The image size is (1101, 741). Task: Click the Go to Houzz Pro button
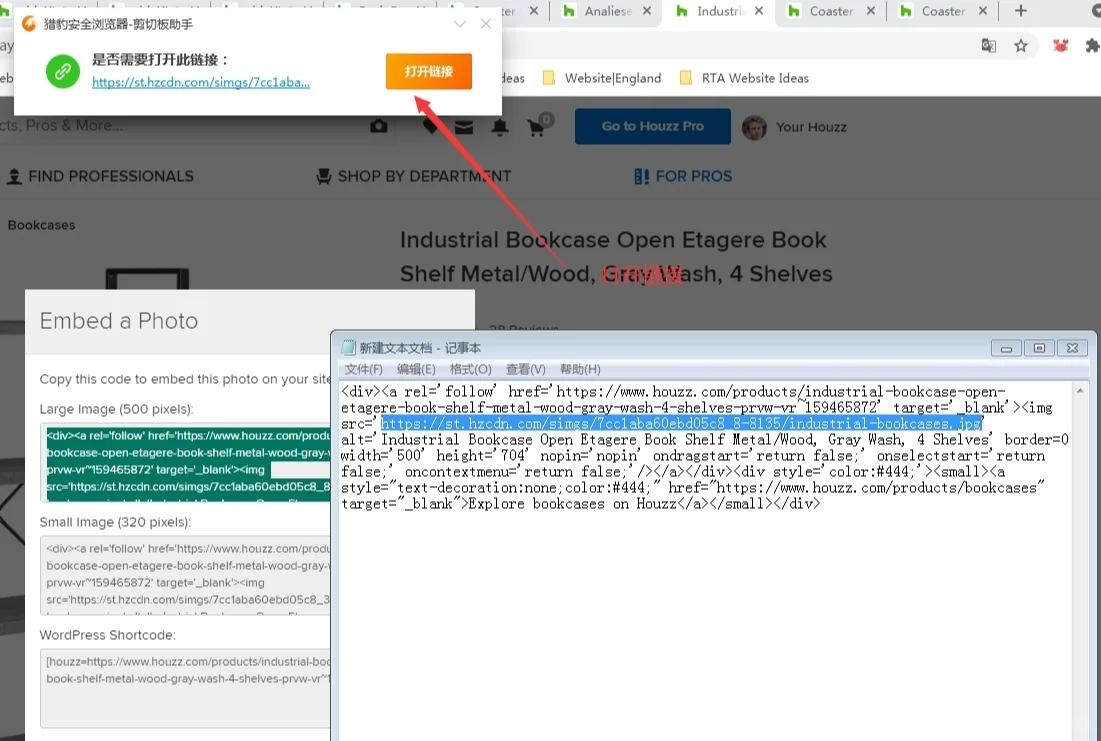[x=652, y=126]
